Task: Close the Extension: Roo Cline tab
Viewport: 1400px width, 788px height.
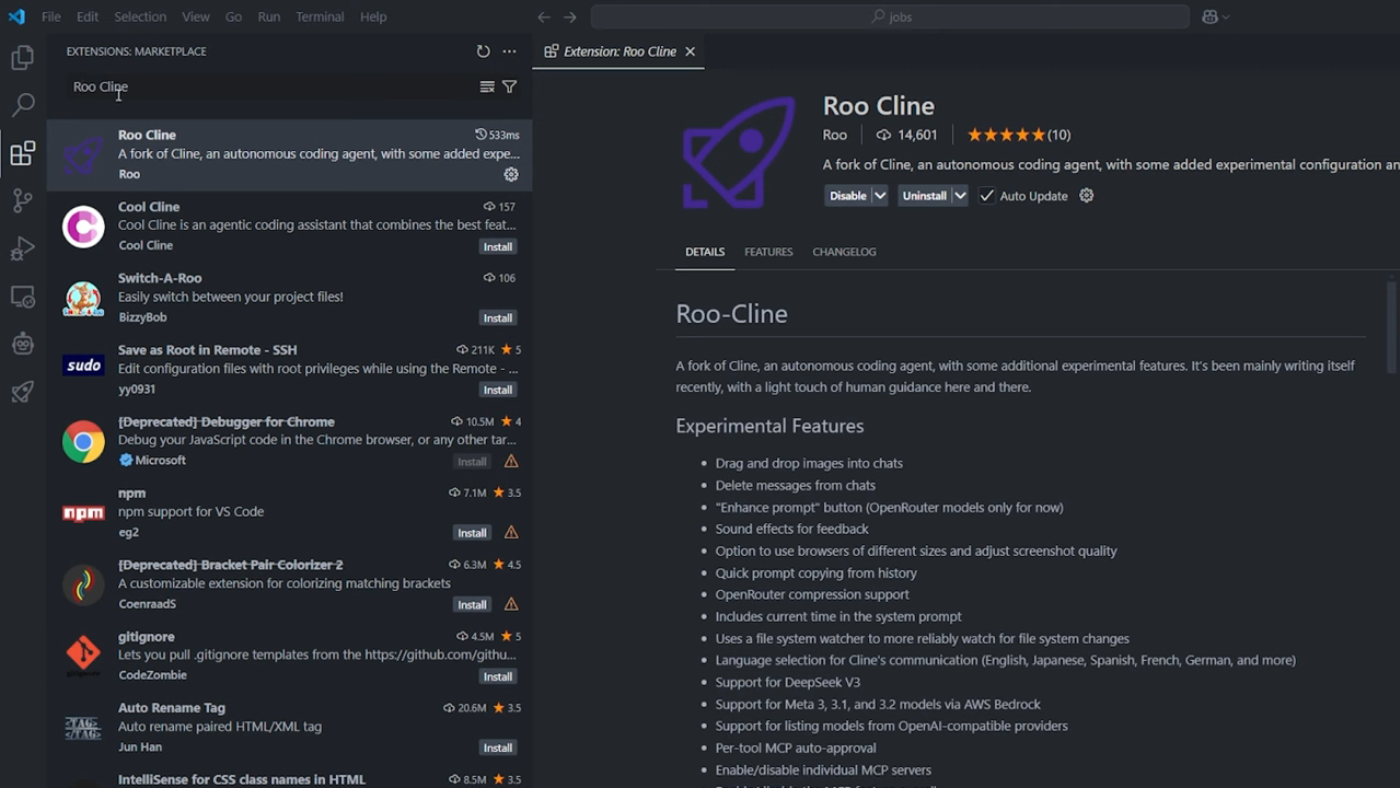Action: tap(690, 51)
